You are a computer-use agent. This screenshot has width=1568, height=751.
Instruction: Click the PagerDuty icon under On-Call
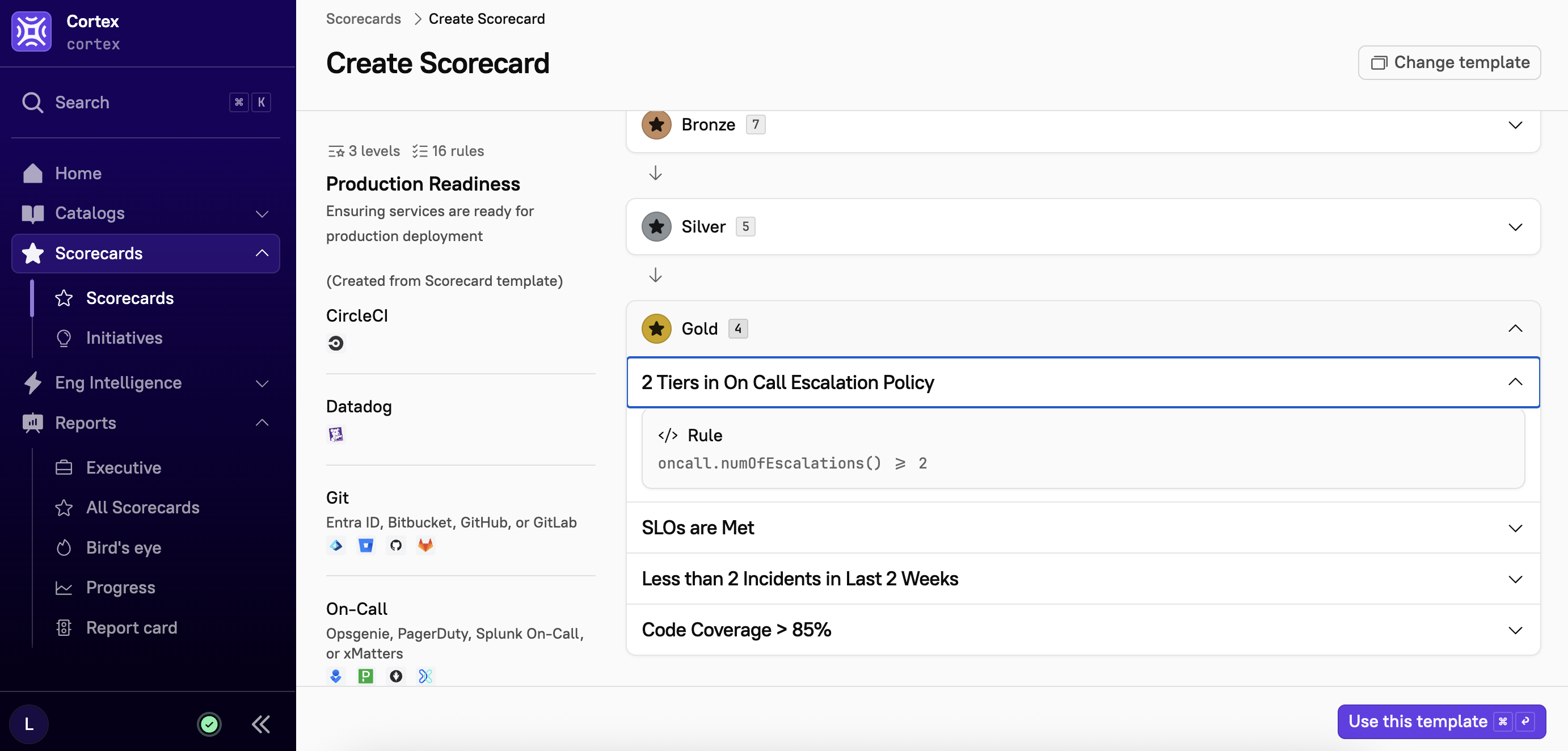click(366, 676)
